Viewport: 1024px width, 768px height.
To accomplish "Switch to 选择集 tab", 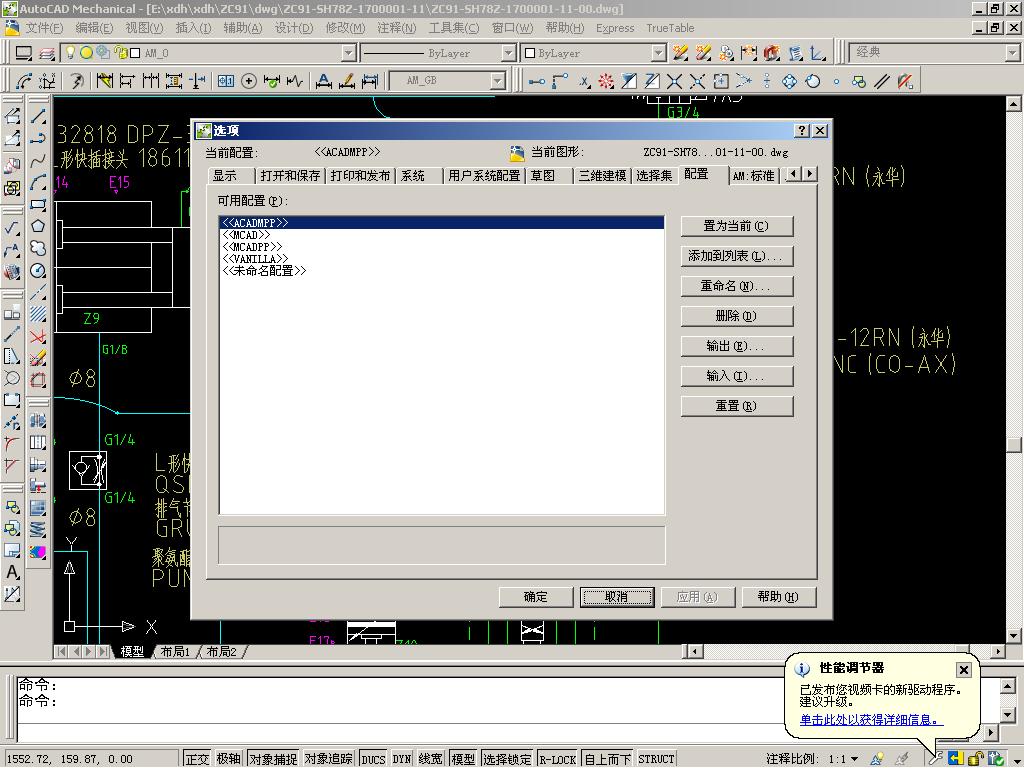I will click(654, 176).
